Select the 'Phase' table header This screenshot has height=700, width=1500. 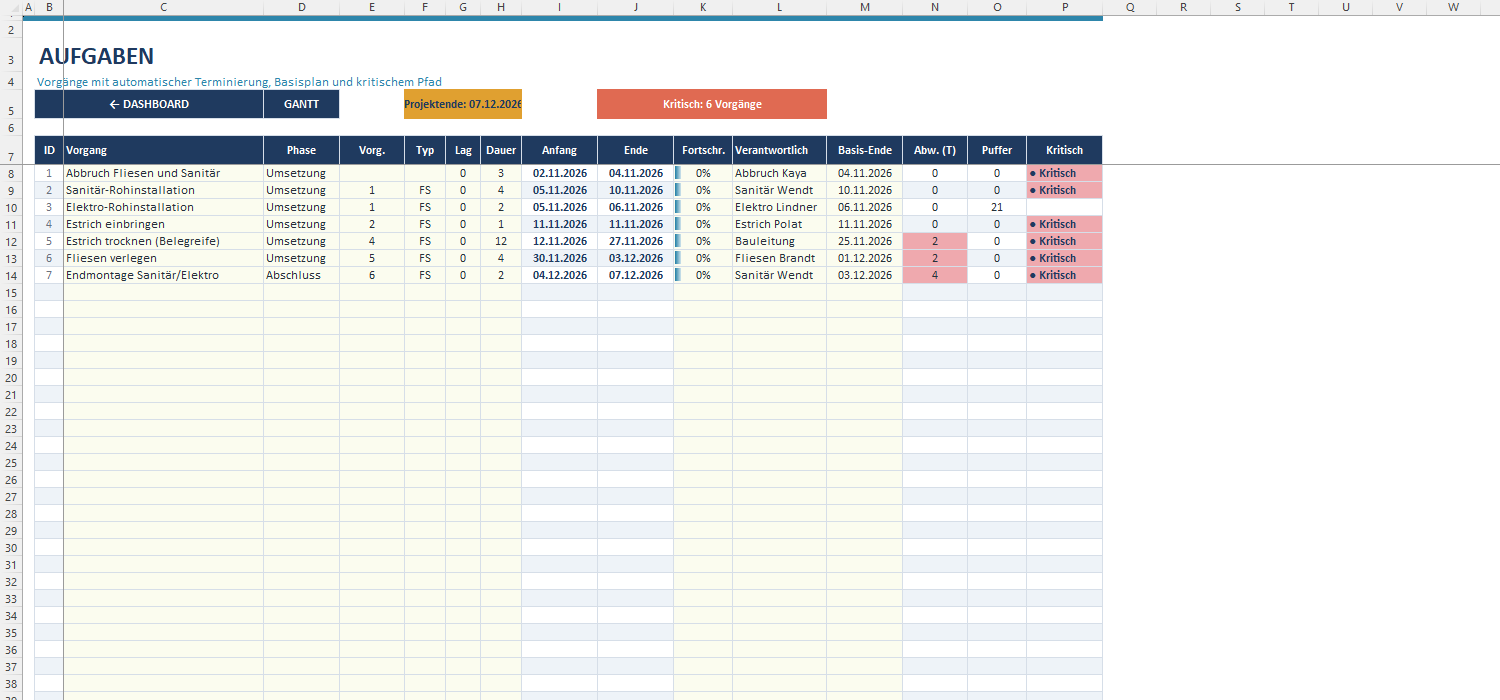(x=301, y=150)
